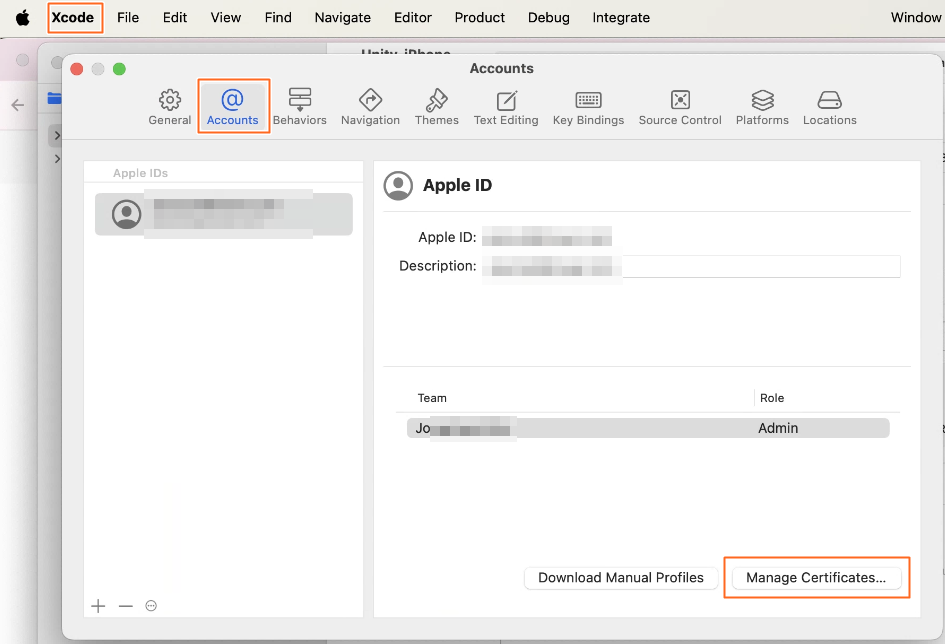
Task: Open the Key Bindings settings tab
Action: pos(588,107)
